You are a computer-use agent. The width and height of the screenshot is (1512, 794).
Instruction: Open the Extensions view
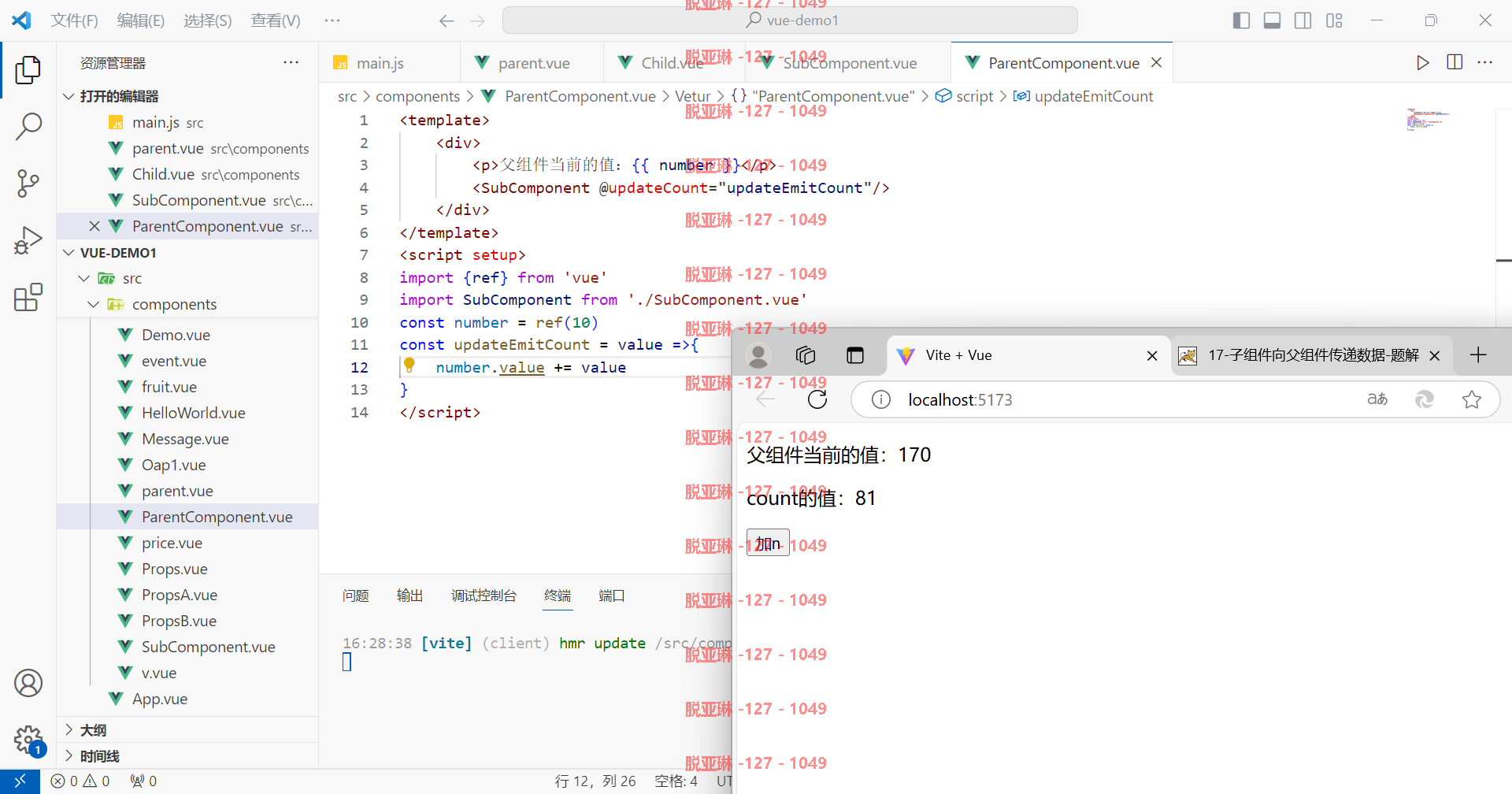click(28, 297)
